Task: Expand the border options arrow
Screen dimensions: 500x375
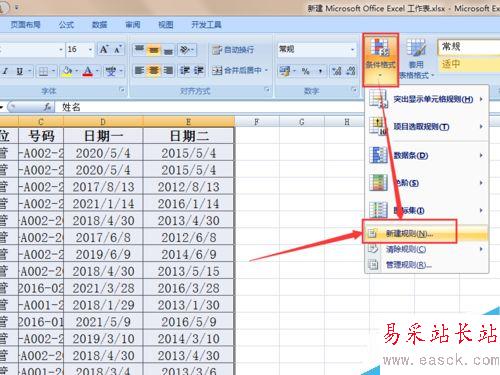Action: click(x=53, y=71)
